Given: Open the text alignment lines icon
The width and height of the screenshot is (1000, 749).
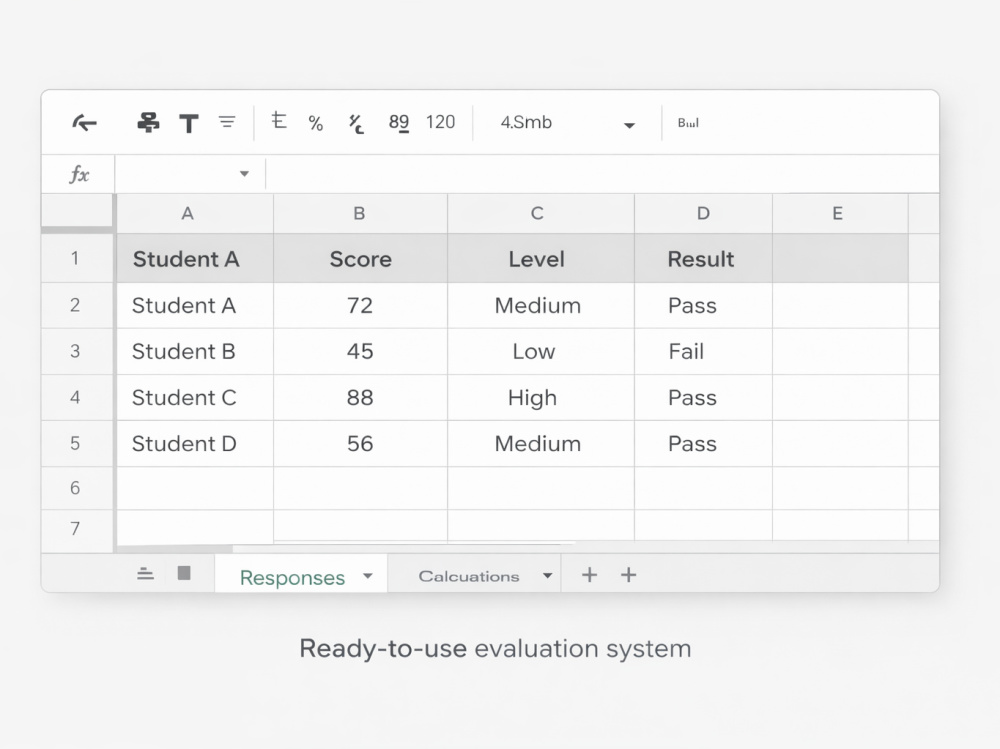Looking at the screenshot, I should [x=227, y=121].
